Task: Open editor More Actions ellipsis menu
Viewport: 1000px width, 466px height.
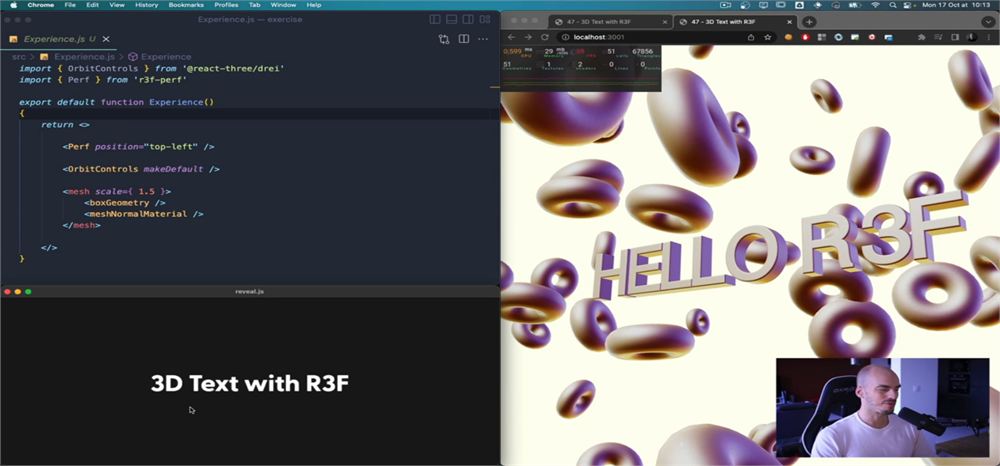Action: coord(483,39)
